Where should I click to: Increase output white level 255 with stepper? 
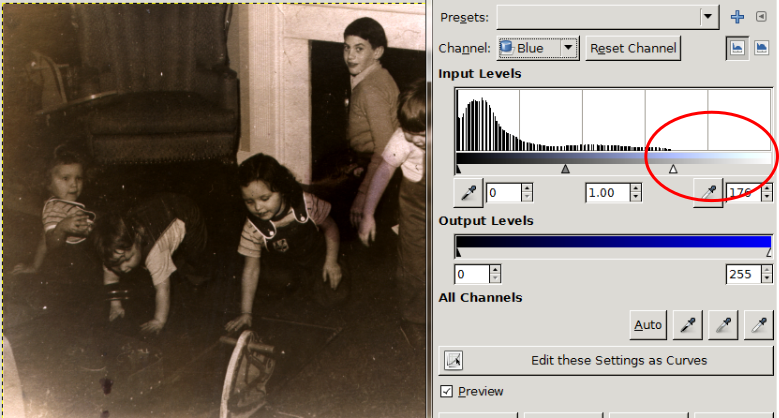pos(768,269)
